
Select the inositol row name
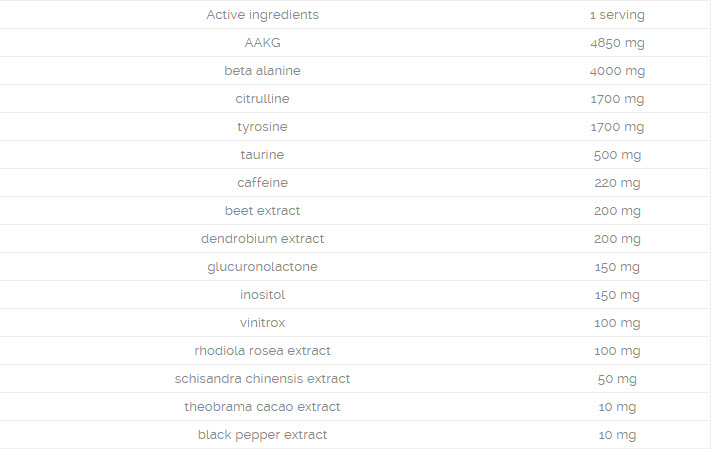coord(262,295)
